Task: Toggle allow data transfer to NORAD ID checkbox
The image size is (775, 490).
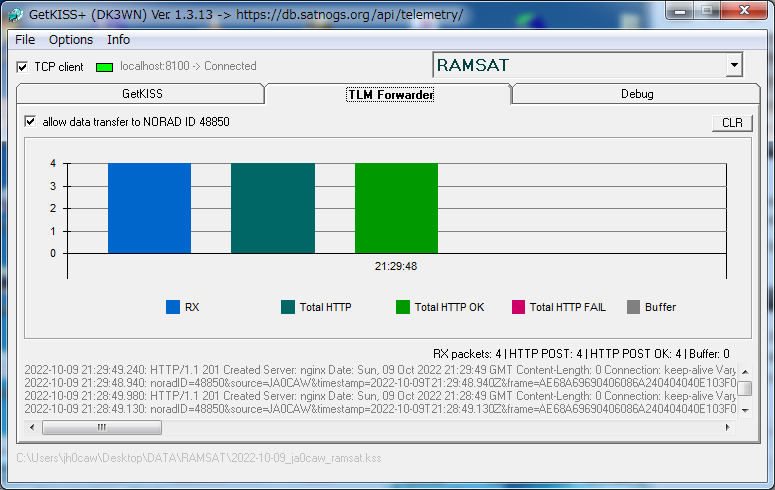Action: (31, 122)
